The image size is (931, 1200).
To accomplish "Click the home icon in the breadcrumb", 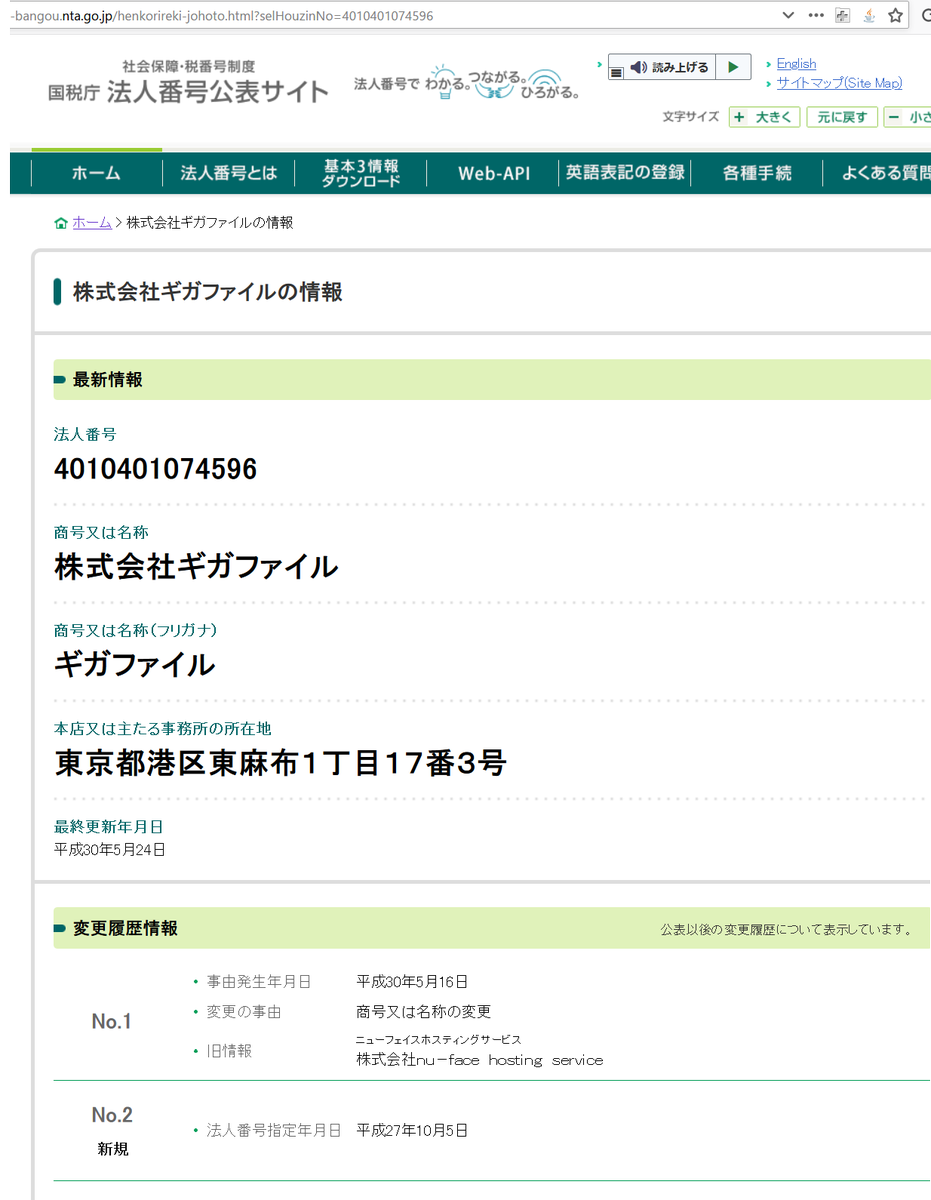I will (x=61, y=223).
